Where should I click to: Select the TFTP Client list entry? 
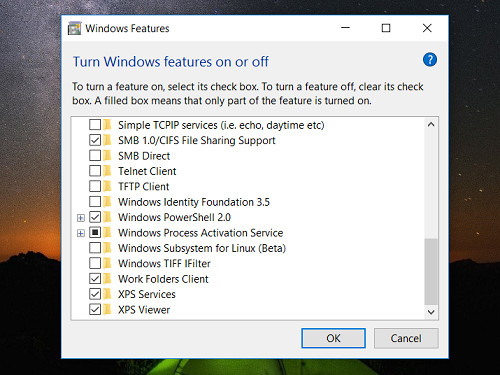tap(144, 186)
